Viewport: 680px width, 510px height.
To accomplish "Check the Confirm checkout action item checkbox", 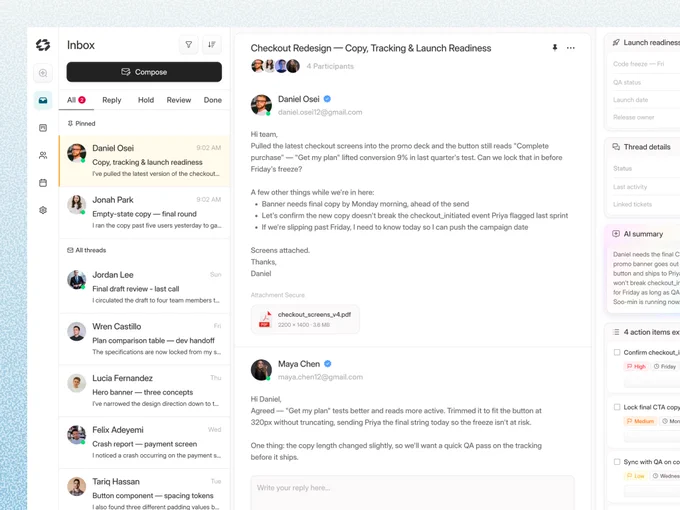I will click(617, 352).
